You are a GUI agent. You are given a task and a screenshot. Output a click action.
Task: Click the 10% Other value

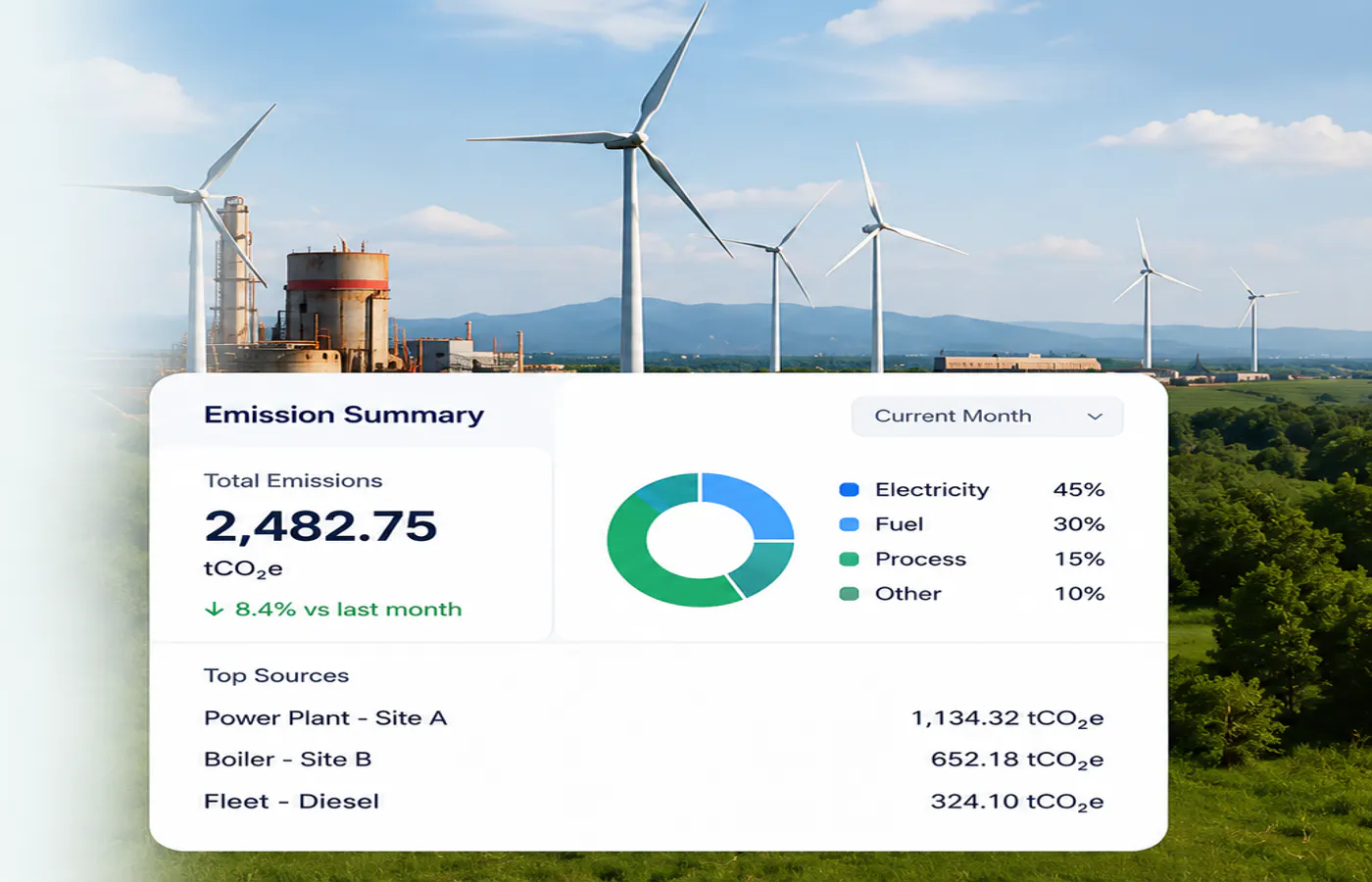click(x=1080, y=594)
